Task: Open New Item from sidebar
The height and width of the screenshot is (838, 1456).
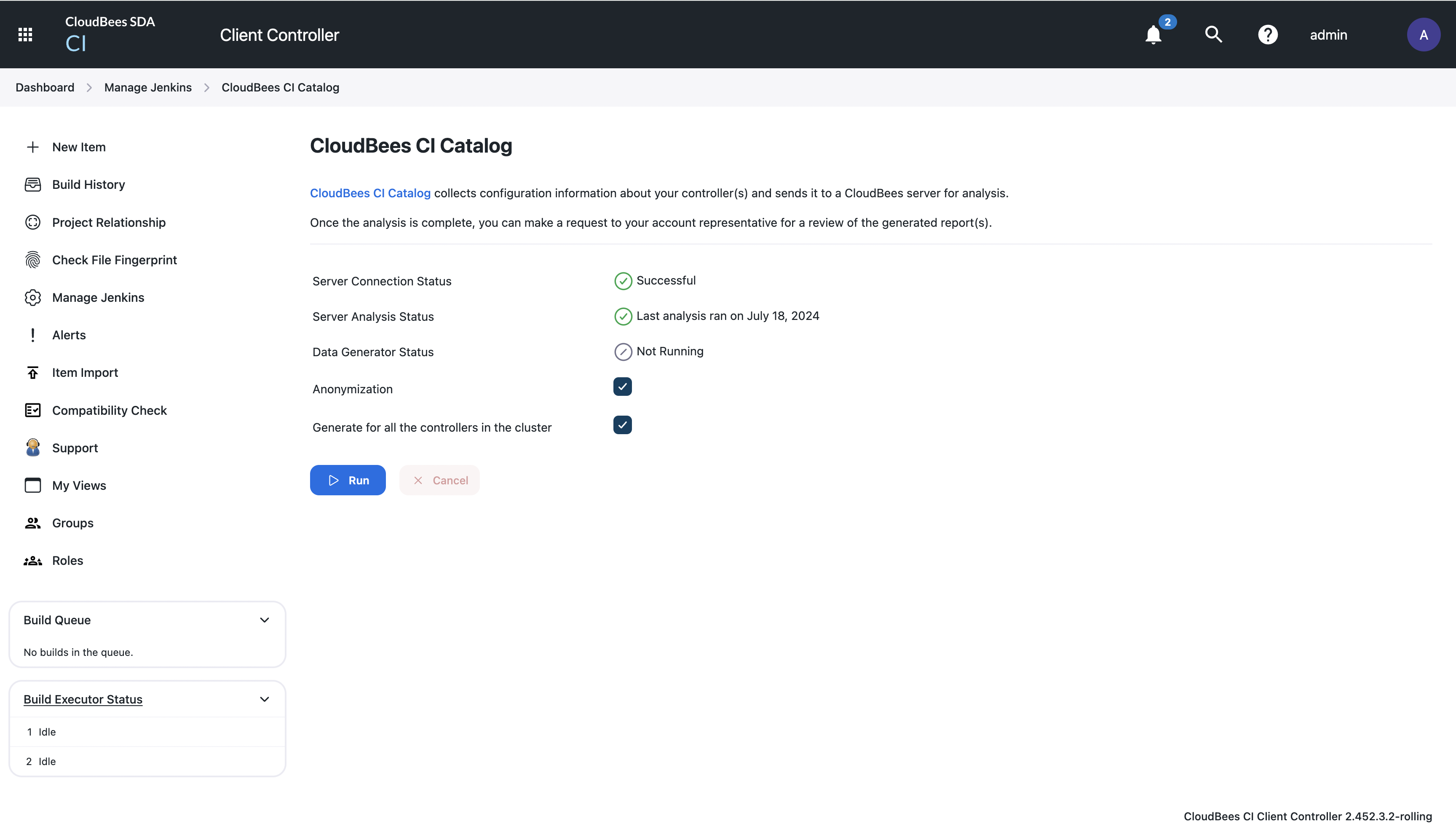Action: click(79, 147)
